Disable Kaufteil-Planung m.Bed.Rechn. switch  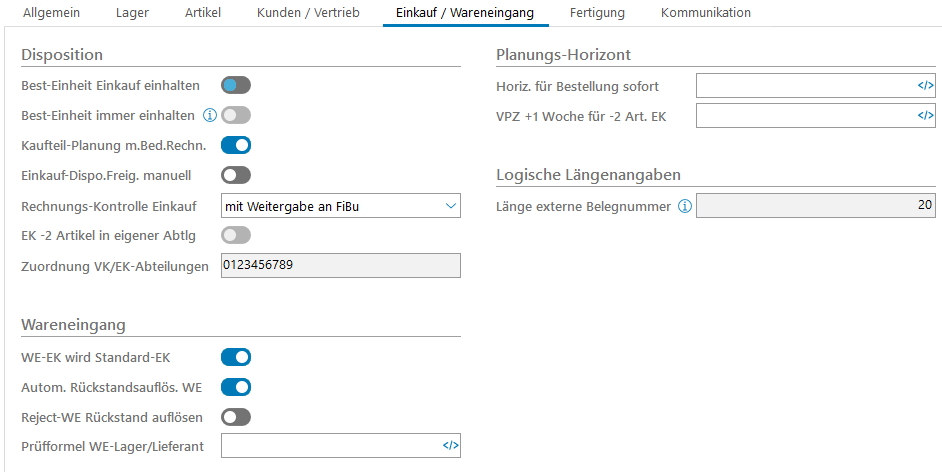point(236,145)
